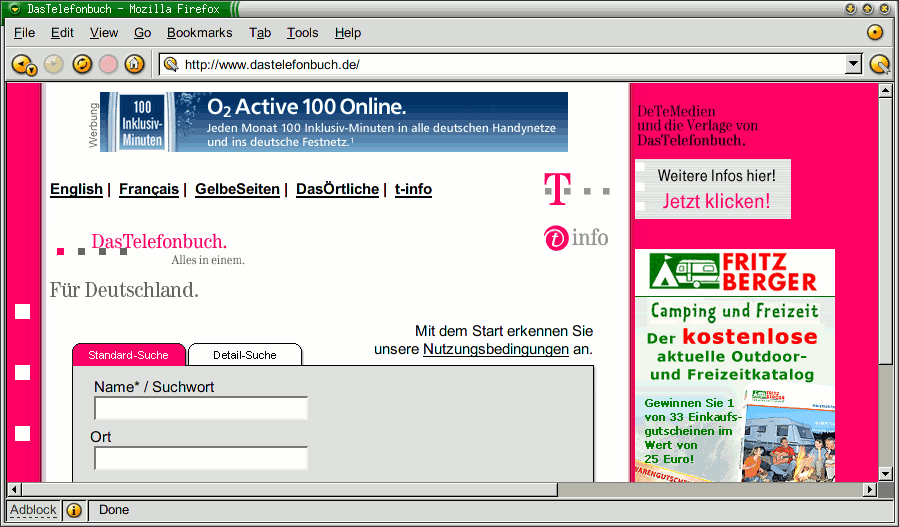Viewport: 899px width, 527px height.
Task: Switch to the Detail-Suche tab
Action: pyautogui.click(x=245, y=355)
